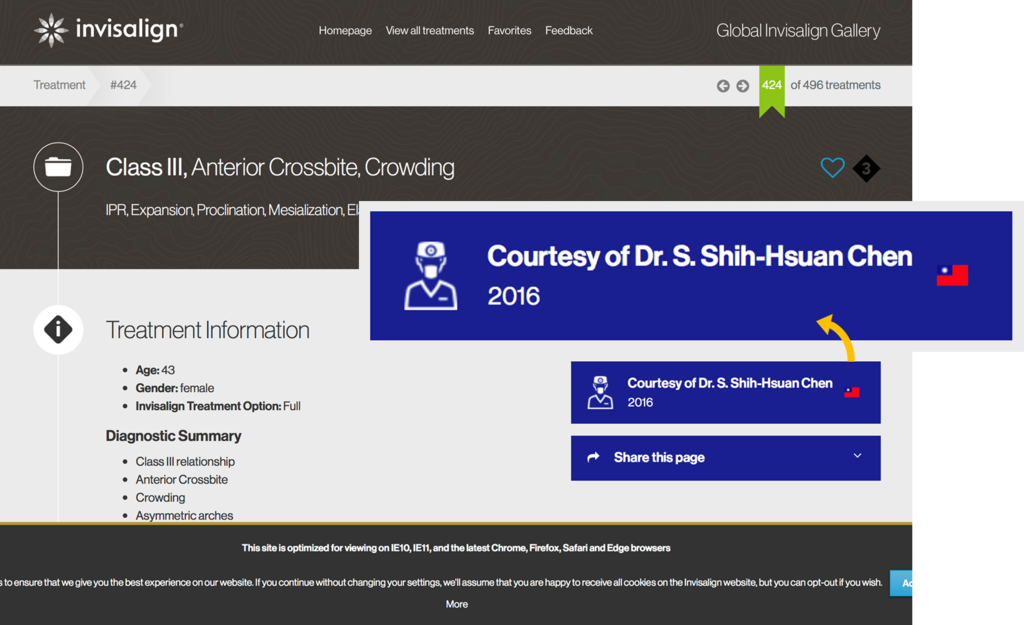
Task: Click 'Asymmetric arches' list item
Action: (x=184, y=515)
